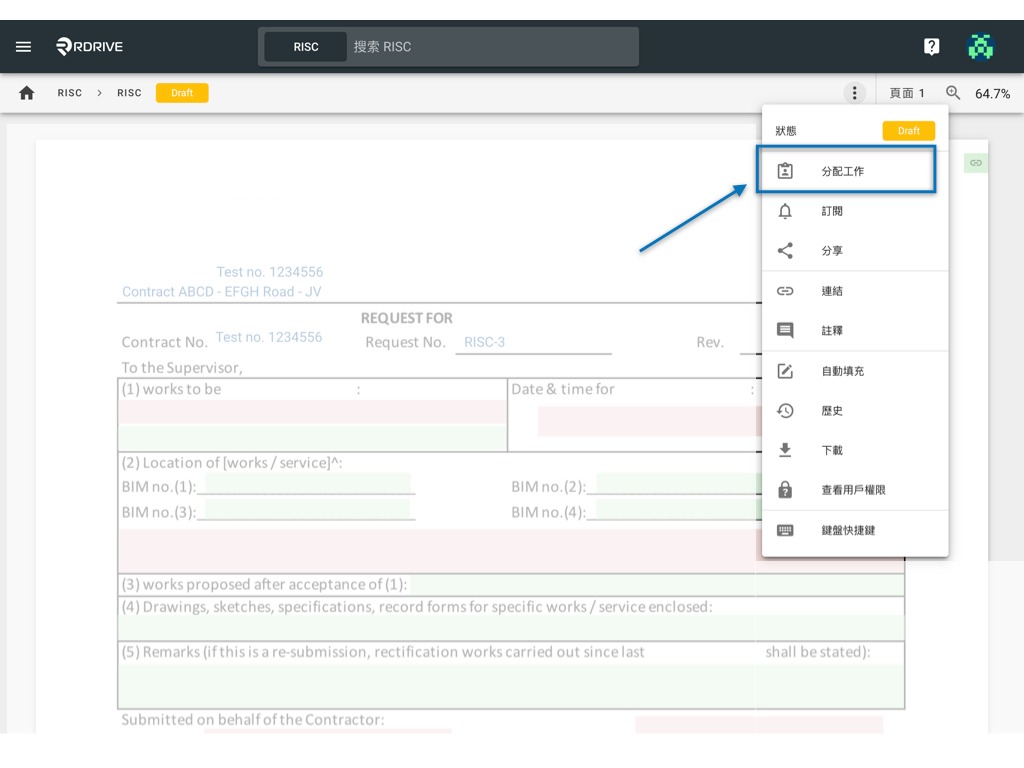Click Contract No. field Test no. 1234556
This screenshot has width=1024, height=768.
pyautogui.click(x=269, y=337)
